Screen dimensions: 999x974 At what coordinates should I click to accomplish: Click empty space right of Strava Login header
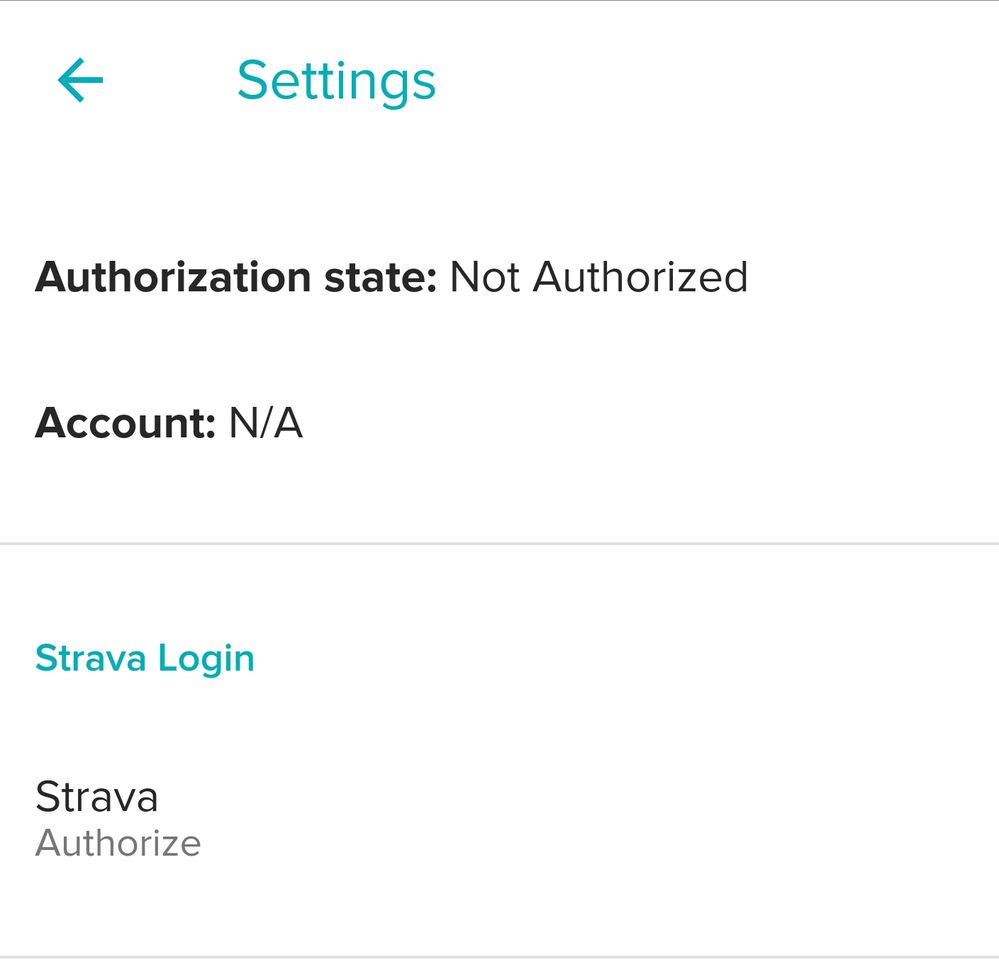click(x=620, y=658)
